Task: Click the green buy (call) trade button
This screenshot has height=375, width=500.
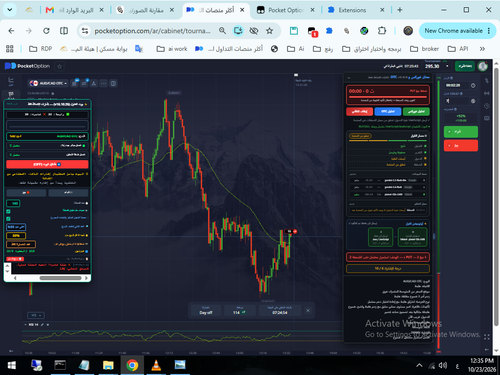Action: (461, 132)
